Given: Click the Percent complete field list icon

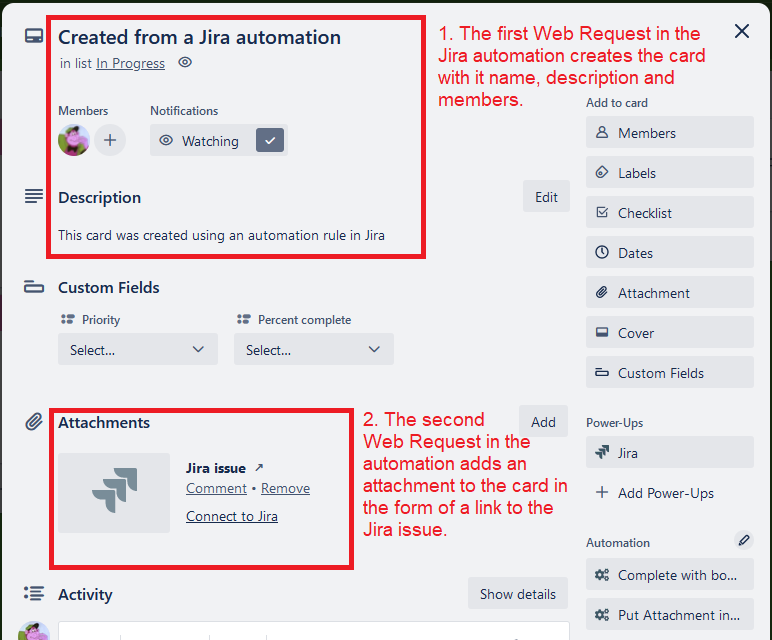Looking at the screenshot, I should pyautogui.click(x=244, y=320).
